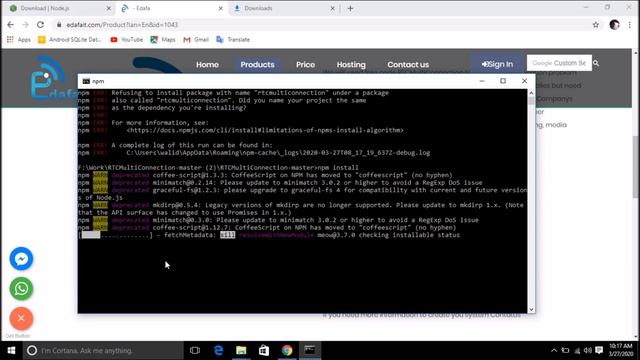Screen dimensions: 640x360
Task: Open Chrome's three-dot menu
Action: click(630, 25)
